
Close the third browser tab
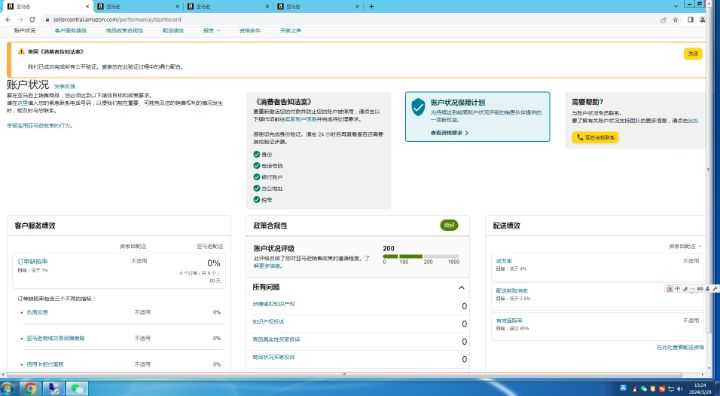click(268, 6)
